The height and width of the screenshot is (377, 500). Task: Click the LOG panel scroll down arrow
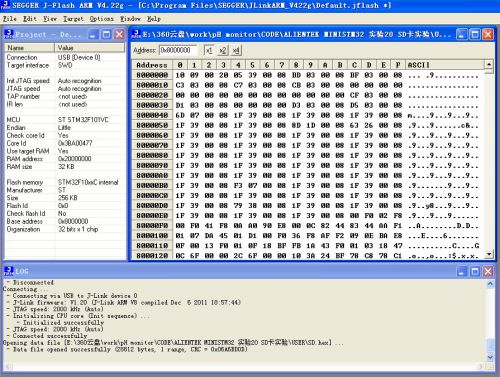click(490, 357)
